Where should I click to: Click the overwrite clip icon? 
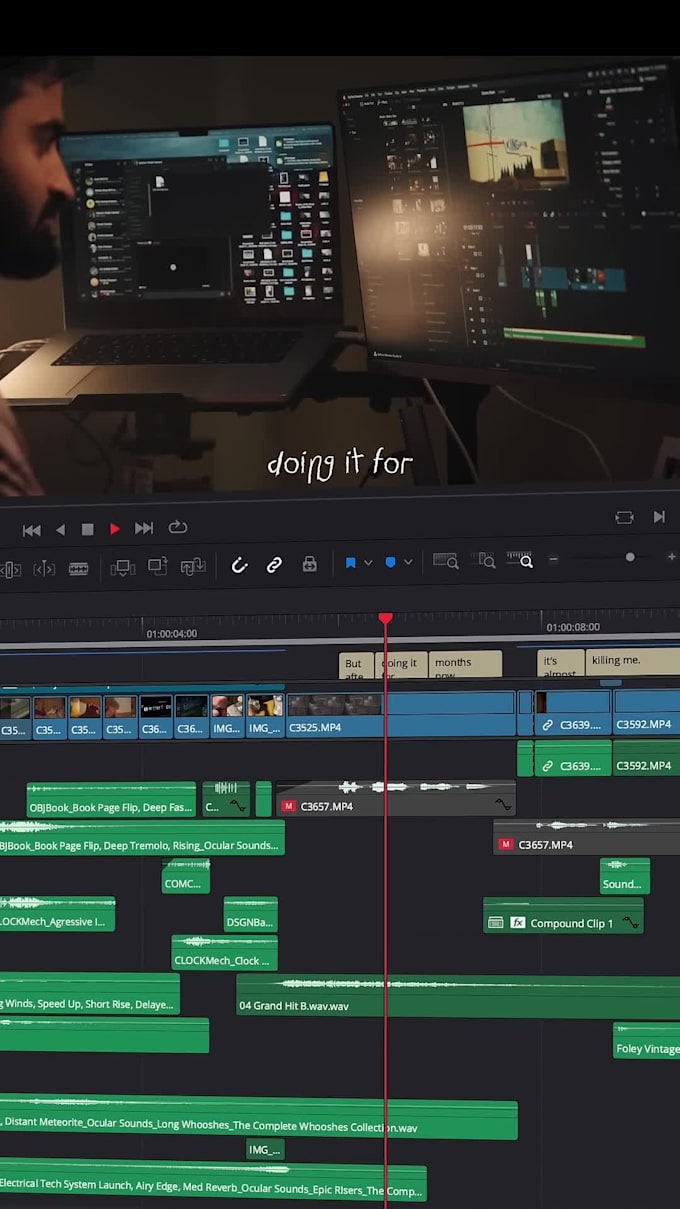pos(157,566)
